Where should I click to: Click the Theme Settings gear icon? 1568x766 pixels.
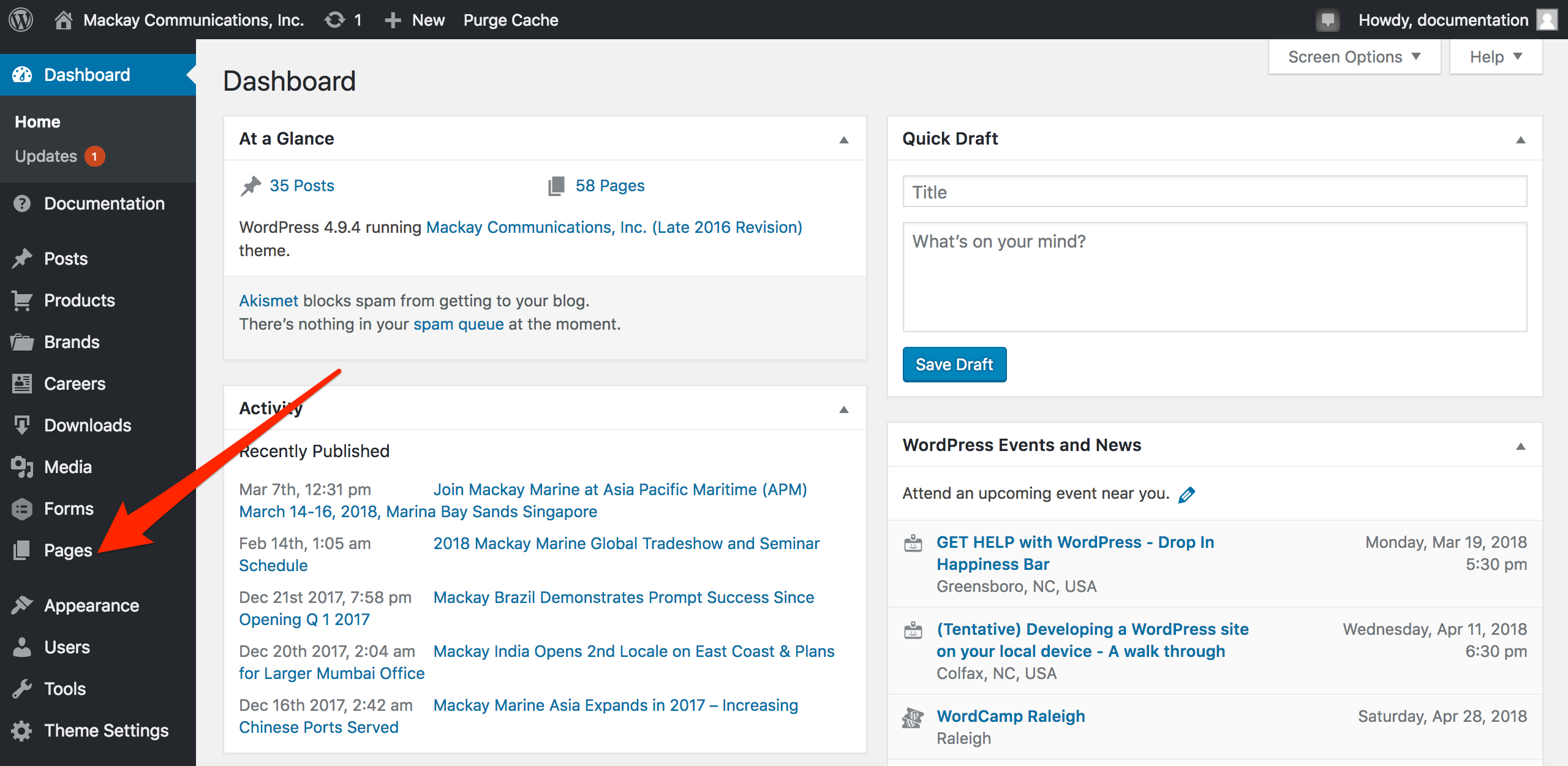[22, 730]
